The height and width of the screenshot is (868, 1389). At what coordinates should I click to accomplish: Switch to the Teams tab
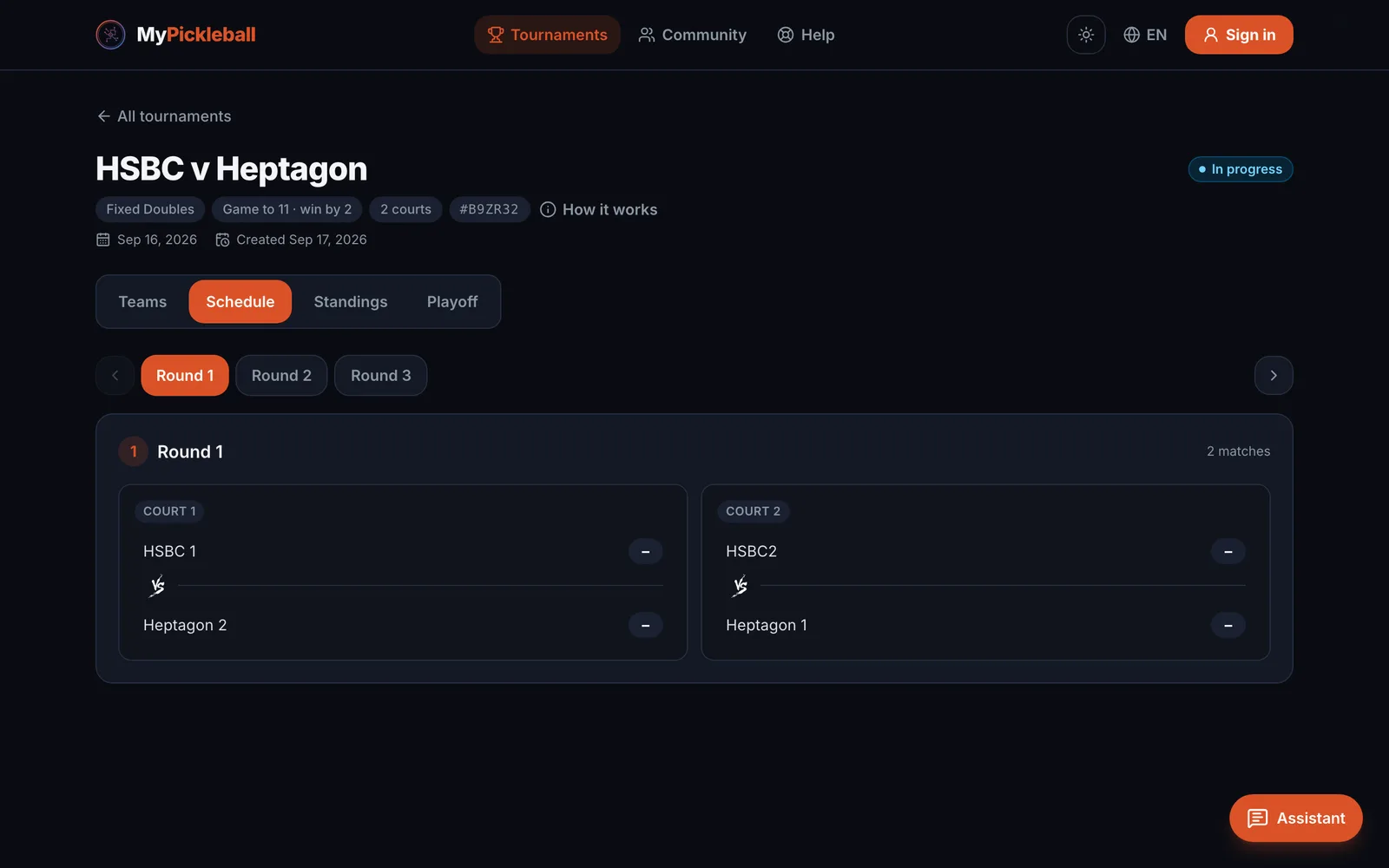(142, 302)
